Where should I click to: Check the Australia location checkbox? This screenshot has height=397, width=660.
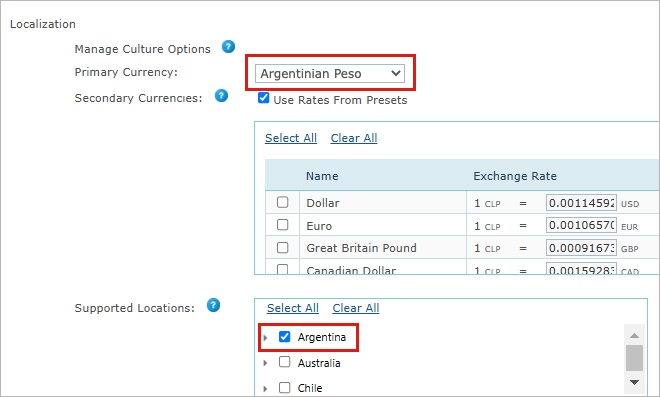[285, 362]
